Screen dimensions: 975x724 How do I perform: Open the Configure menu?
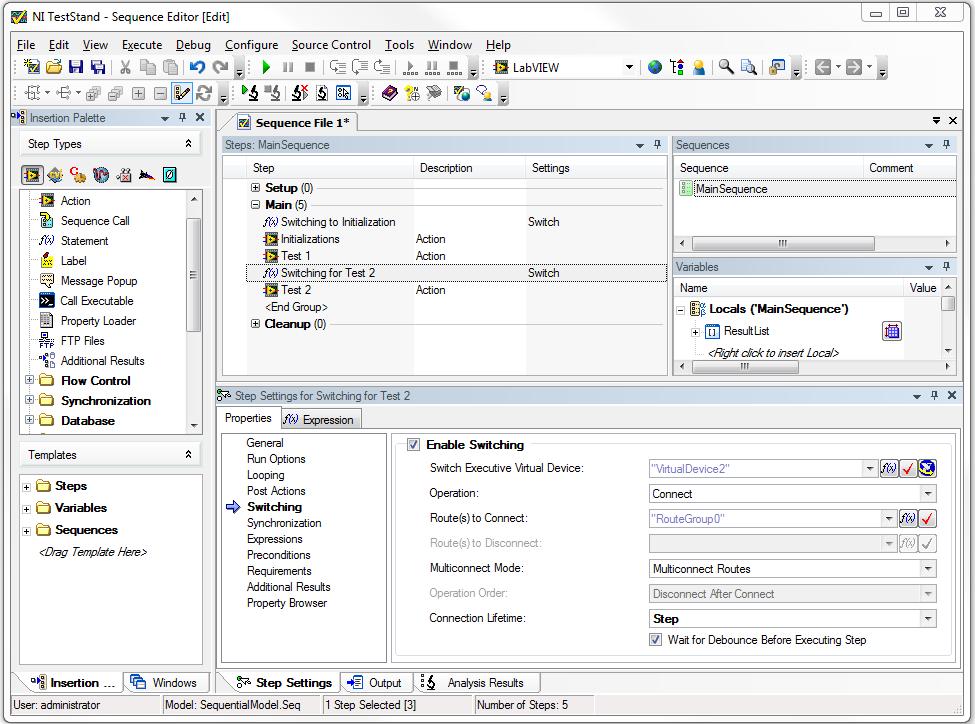pyautogui.click(x=251, y=45)
